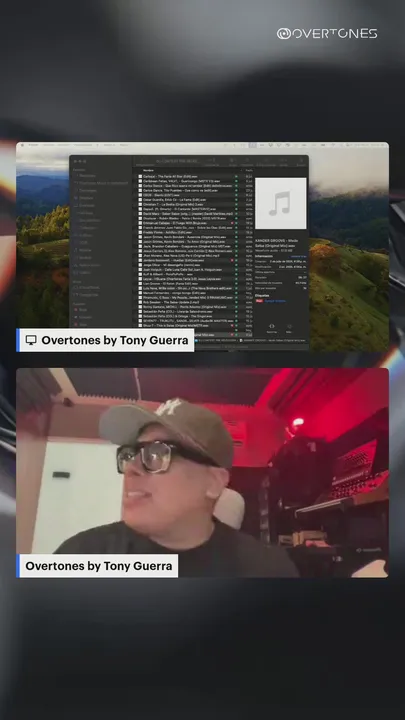Select Jason Grimes - Ausencia (Original Mix) file
Image resolution: width=405 pixels, height=720 pixels.
tap(195, 236)
